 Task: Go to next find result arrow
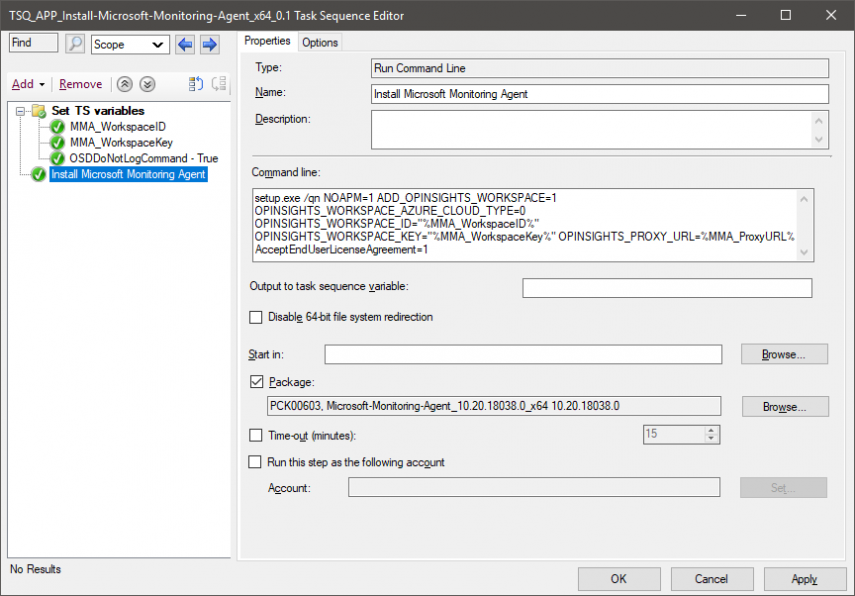tap(209, 44)
